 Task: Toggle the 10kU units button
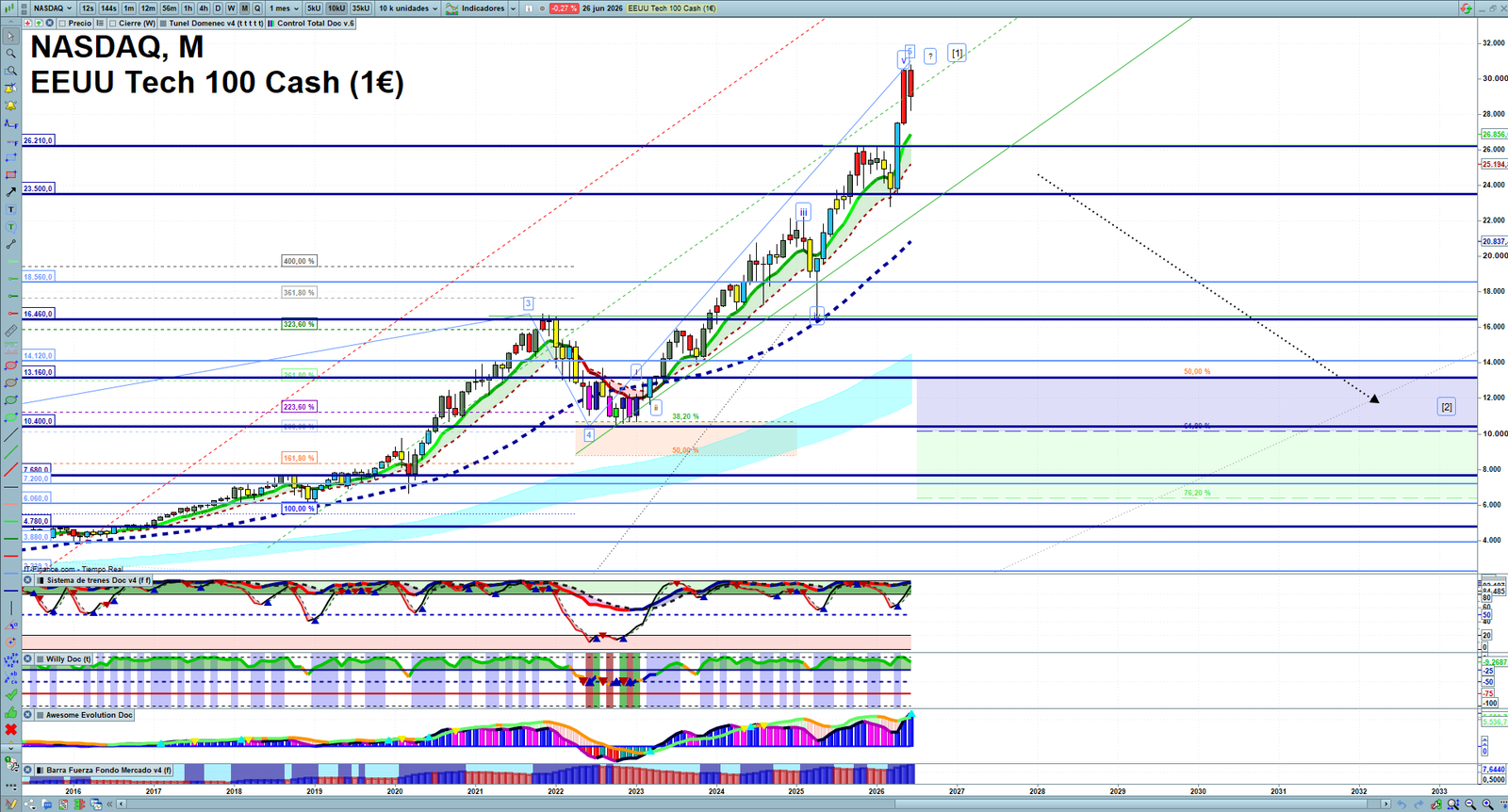coord(336,8)
